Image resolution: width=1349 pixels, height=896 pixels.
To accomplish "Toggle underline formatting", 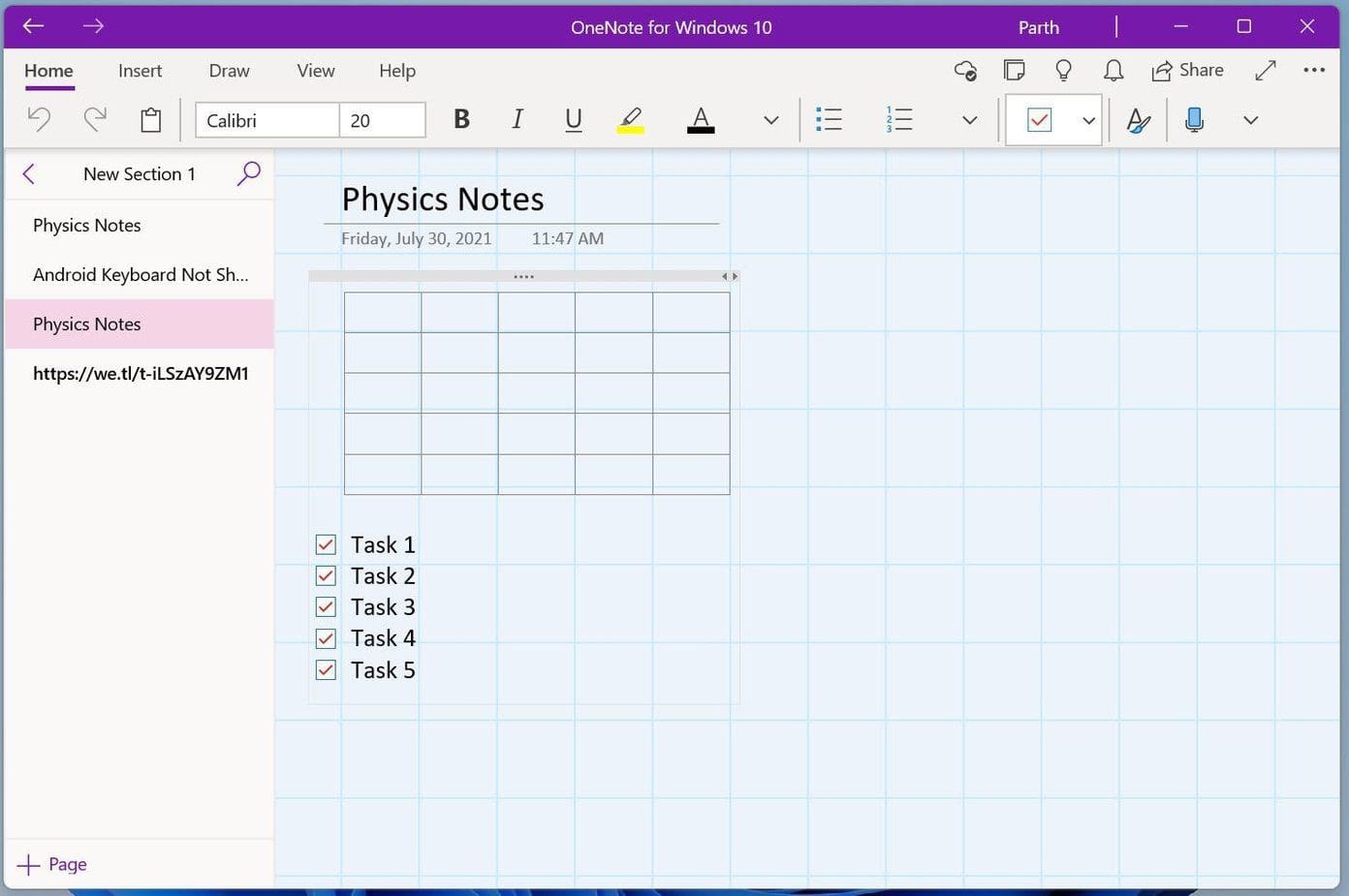I will tap(574, 119).
